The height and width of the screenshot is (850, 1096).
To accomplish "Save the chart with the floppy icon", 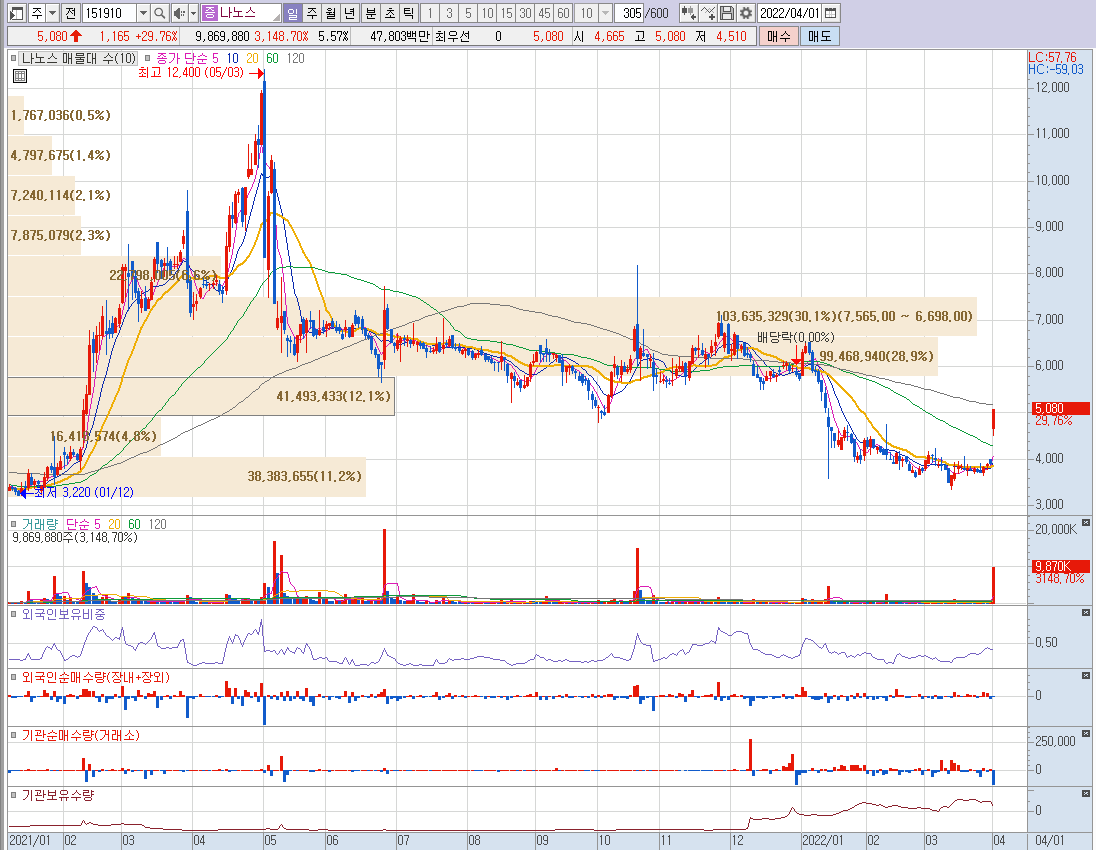I will click(727, 13).
